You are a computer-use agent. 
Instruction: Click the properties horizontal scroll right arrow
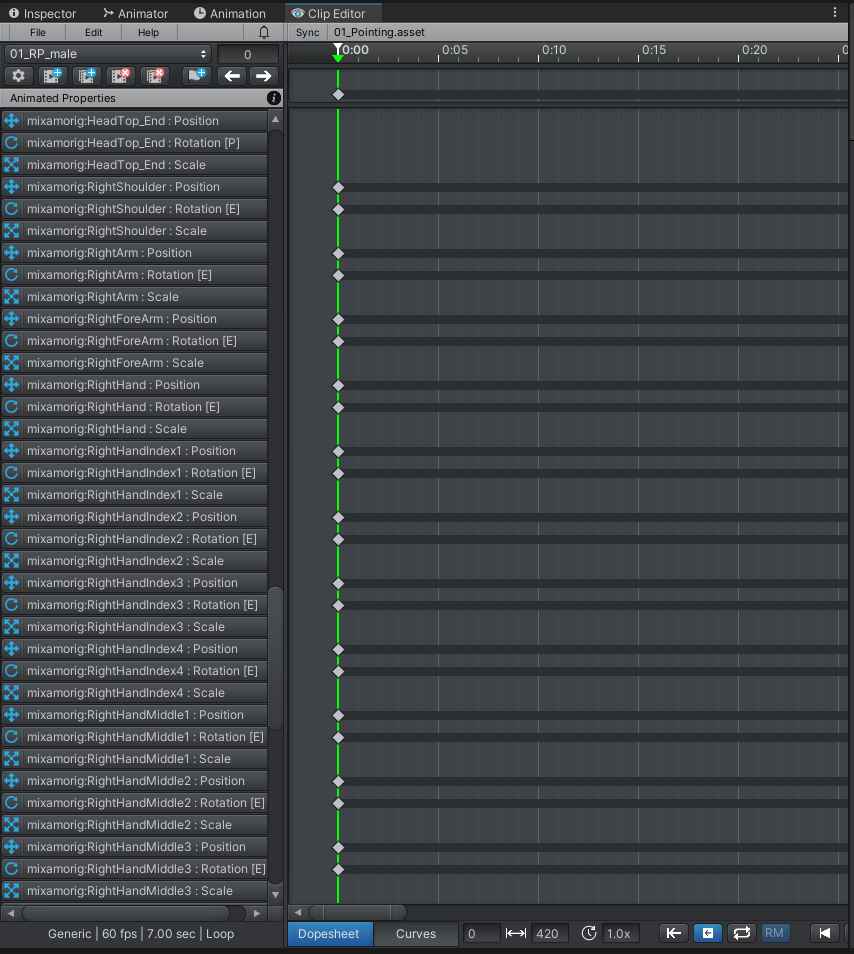click(x=257, y=913)
